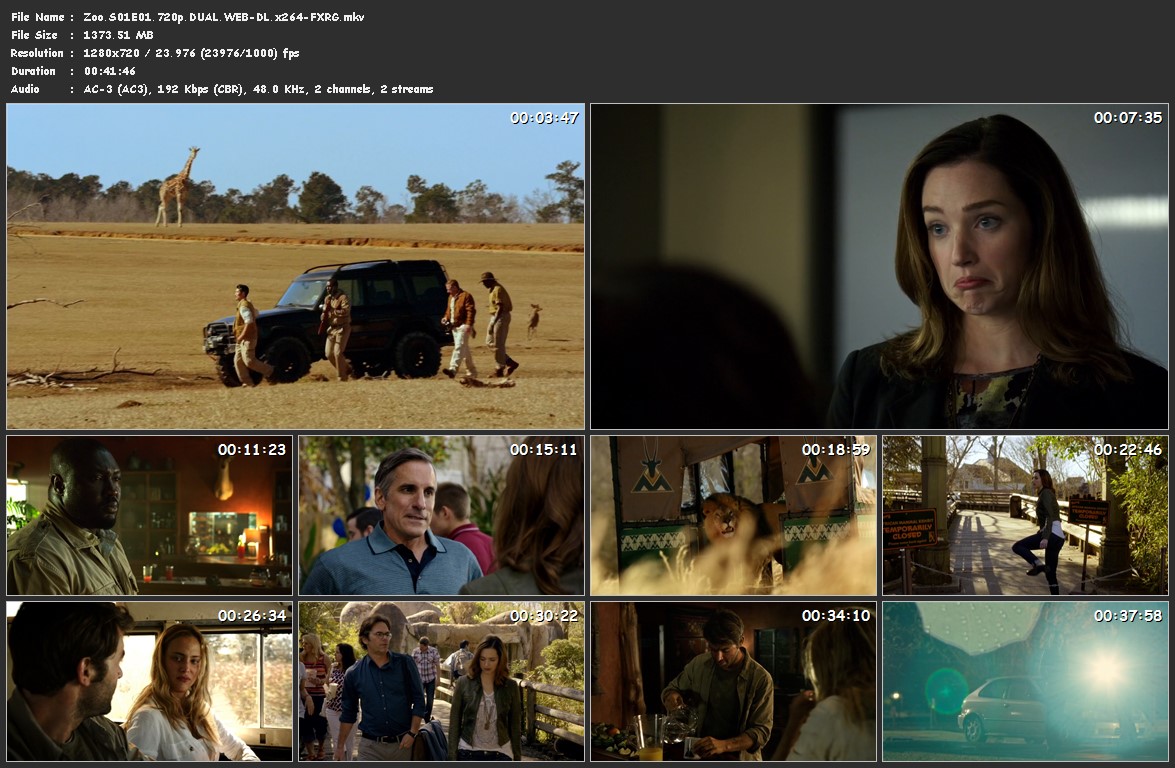Click the boardwalk frame at 00:22:46
The height and width of the screenshot is (768, 1175).
tap(1025, 515)
